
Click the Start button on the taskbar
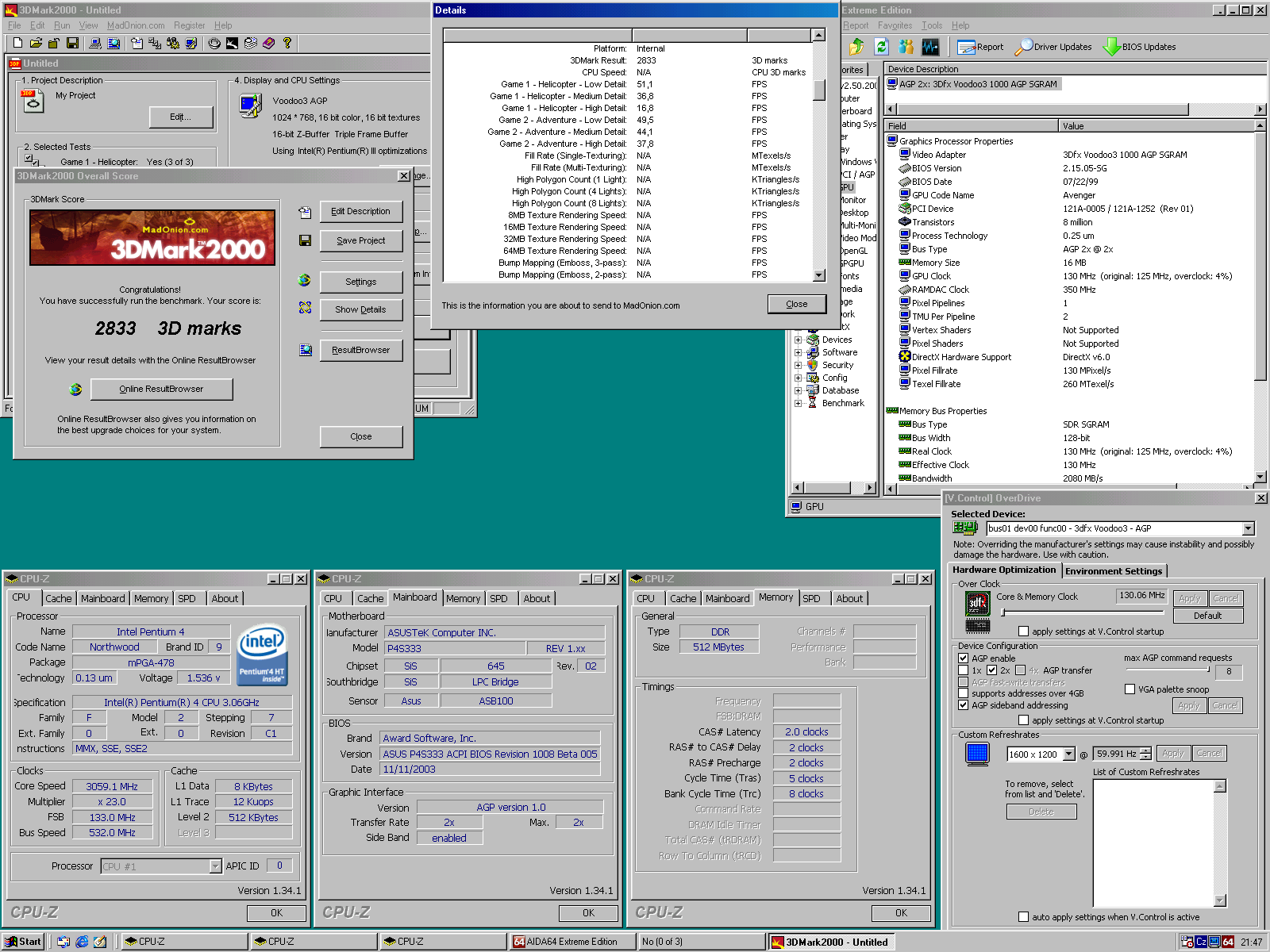23,942
